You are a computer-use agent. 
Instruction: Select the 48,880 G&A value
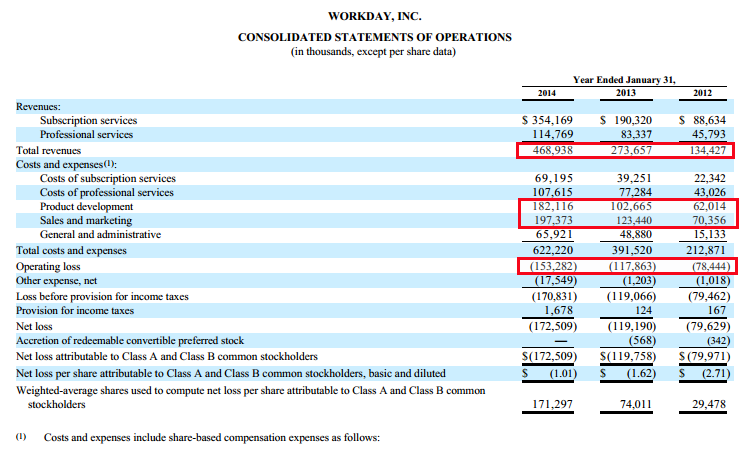(636, 235)
